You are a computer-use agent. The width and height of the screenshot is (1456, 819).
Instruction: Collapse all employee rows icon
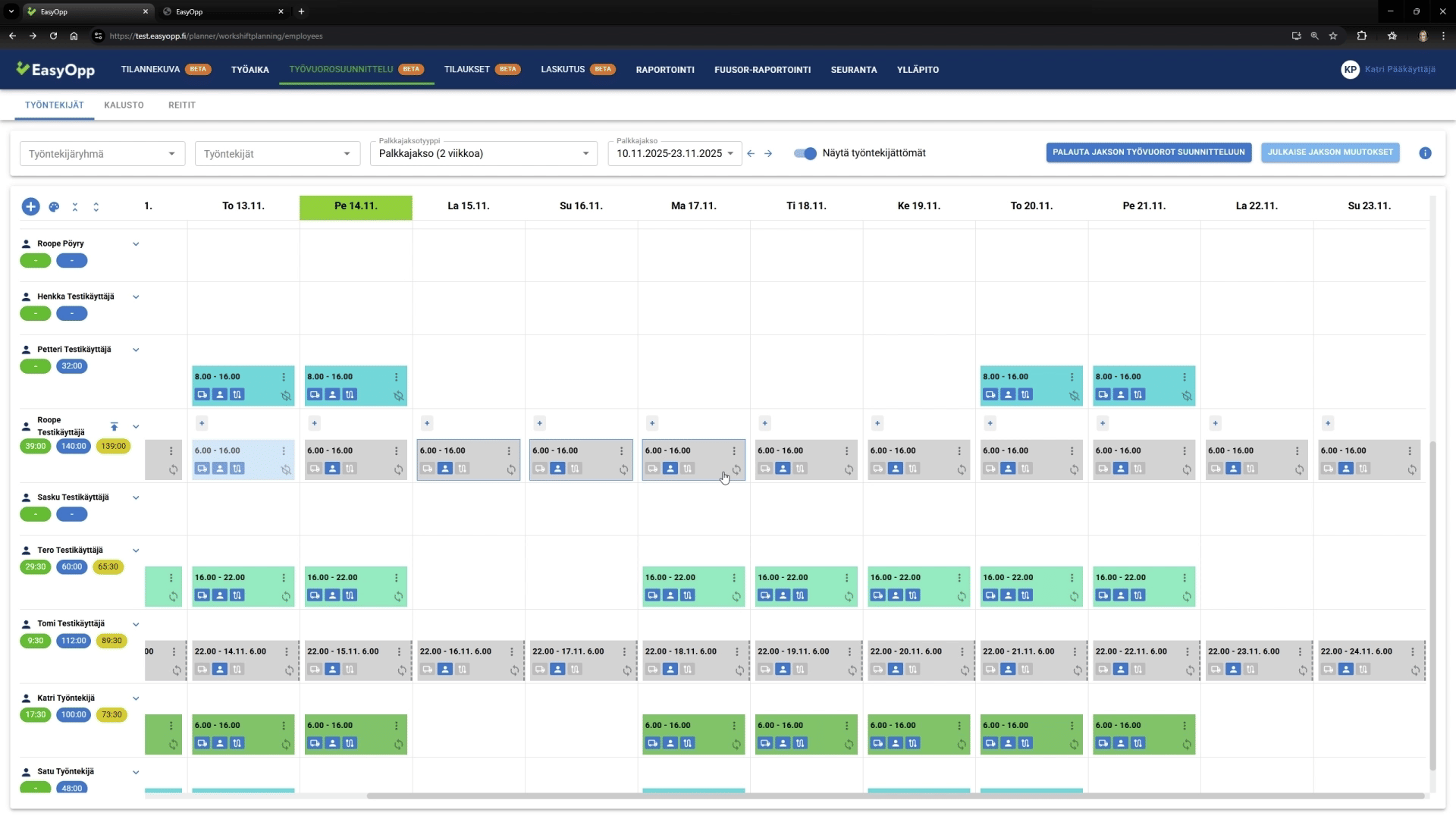point(75,207)
